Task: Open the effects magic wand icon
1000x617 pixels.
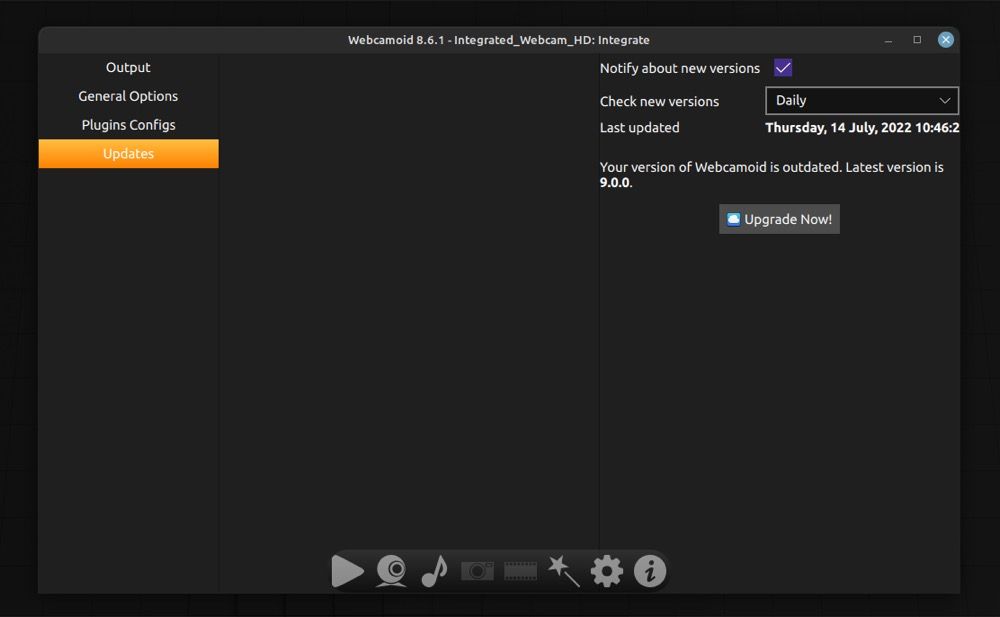Action: [564, 570]
